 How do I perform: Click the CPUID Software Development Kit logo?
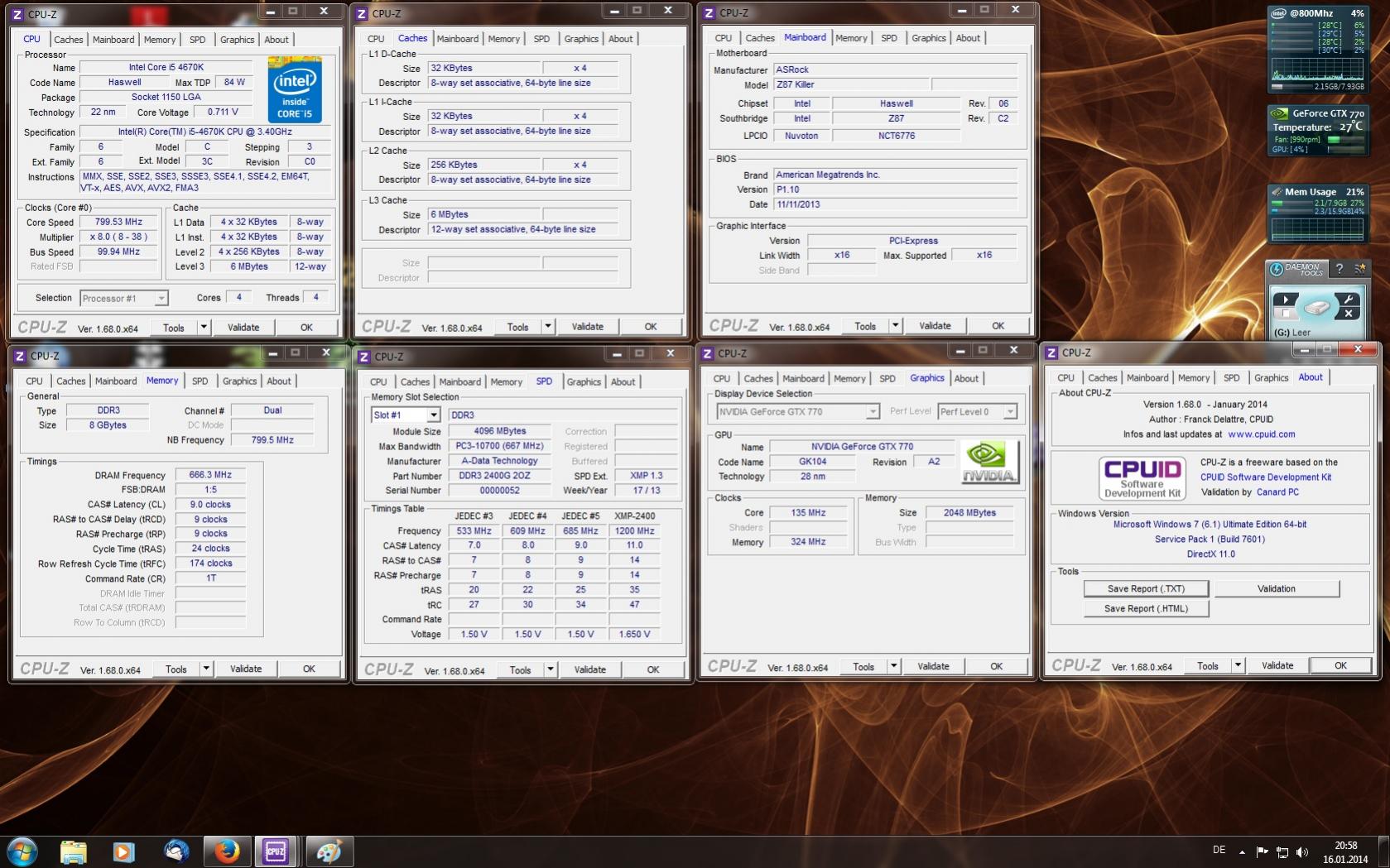(x=1142, y=477)
